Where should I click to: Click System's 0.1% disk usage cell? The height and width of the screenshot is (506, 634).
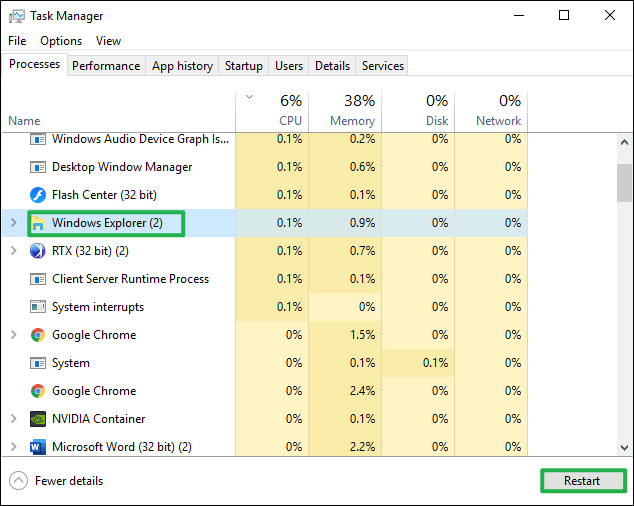click(x=418, y=363)
